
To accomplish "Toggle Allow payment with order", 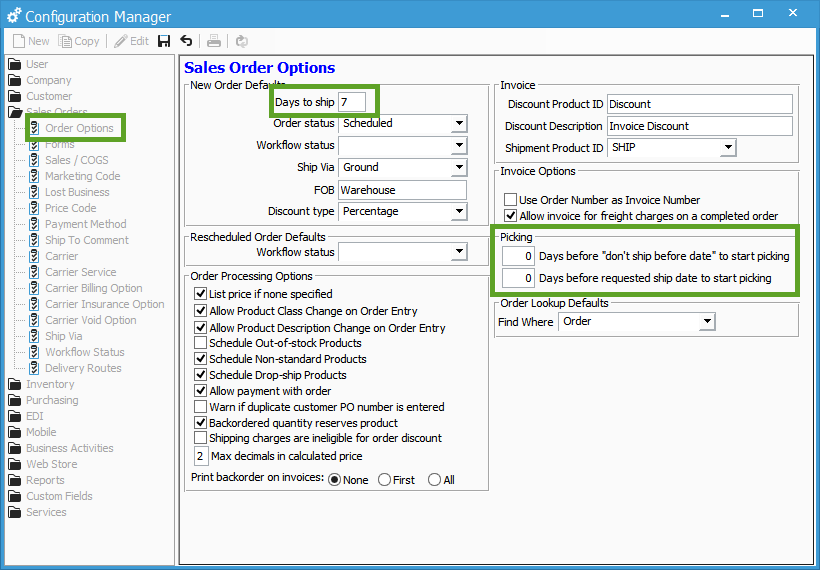I will click(200, 391).
